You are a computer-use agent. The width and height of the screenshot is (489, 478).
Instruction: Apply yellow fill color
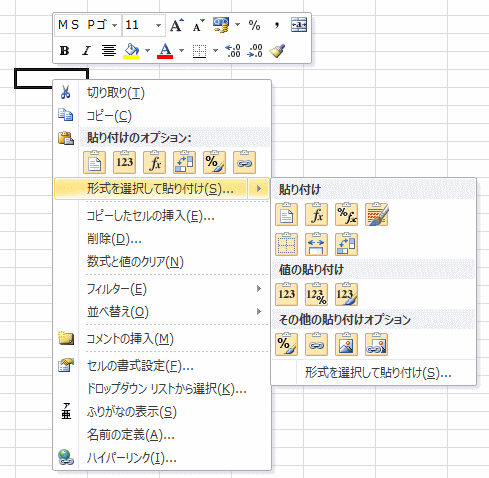(131, 51)
